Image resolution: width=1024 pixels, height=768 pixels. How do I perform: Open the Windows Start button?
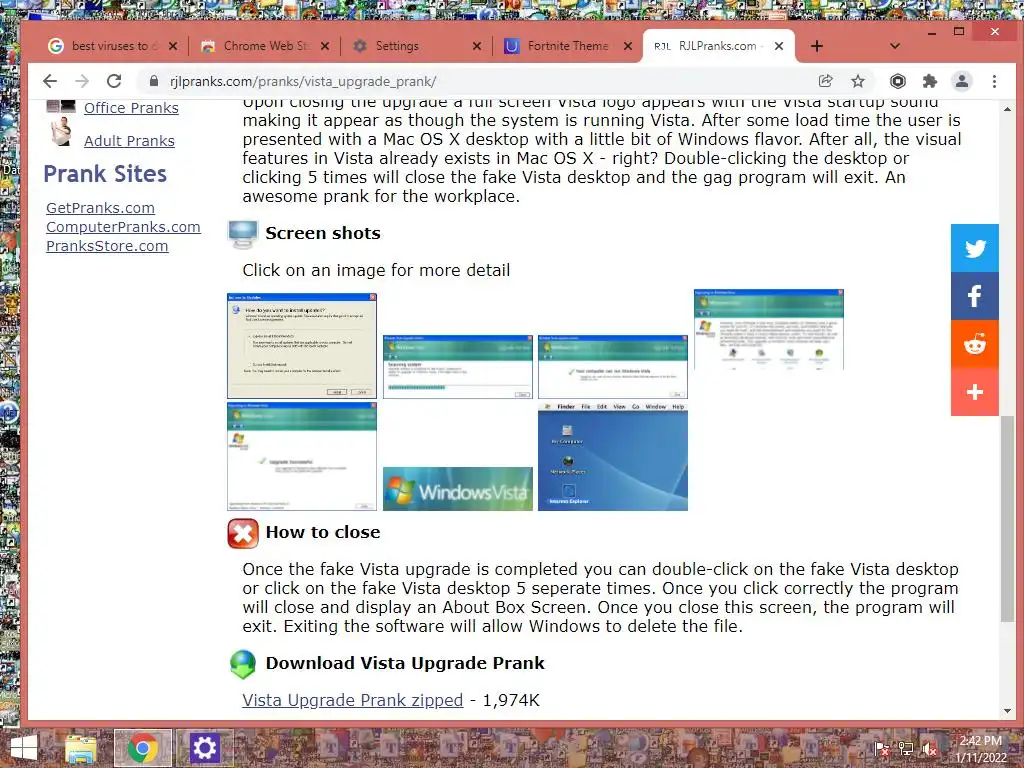point(24,748)
